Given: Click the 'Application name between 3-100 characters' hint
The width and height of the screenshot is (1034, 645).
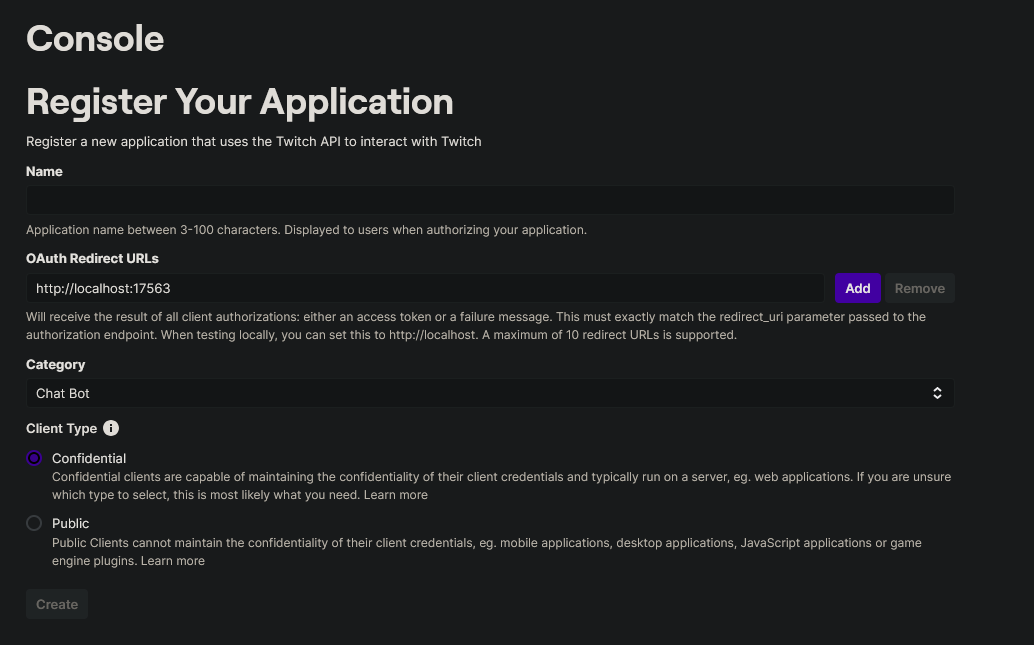Looking at the screenshot, I should click(306, 230).
